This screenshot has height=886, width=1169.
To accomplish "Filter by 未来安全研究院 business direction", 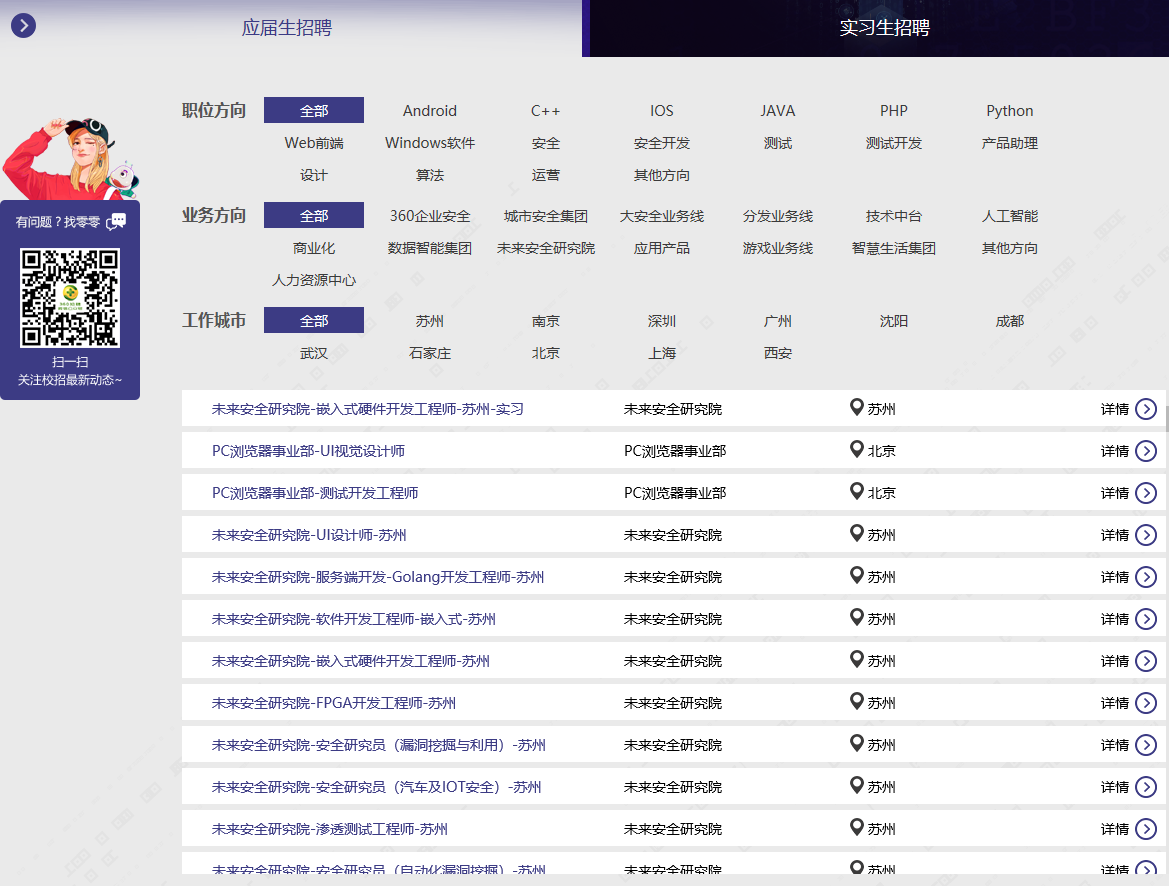I will click(545, 248).
